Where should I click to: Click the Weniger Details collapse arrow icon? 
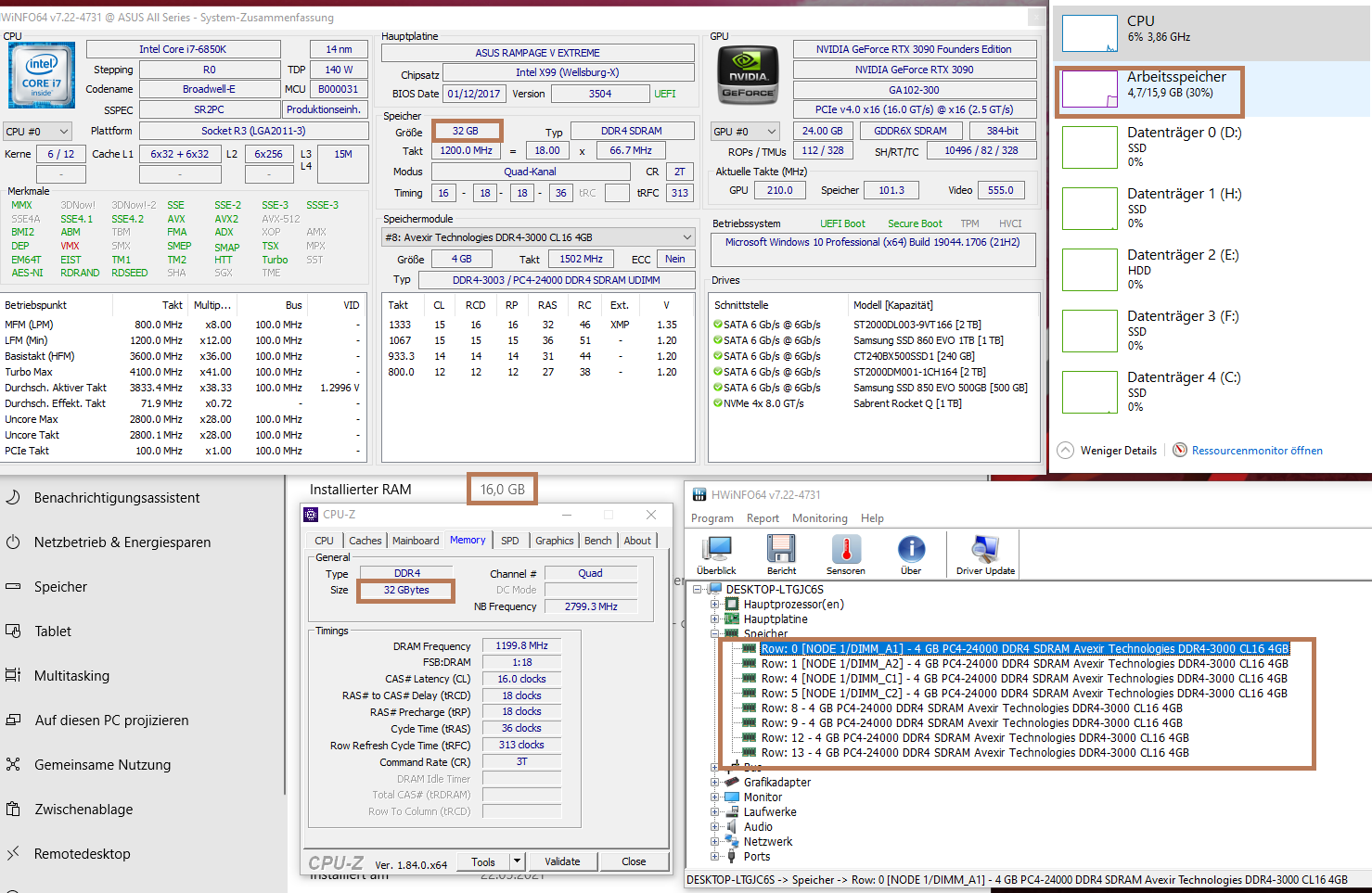click(1065, 450)
